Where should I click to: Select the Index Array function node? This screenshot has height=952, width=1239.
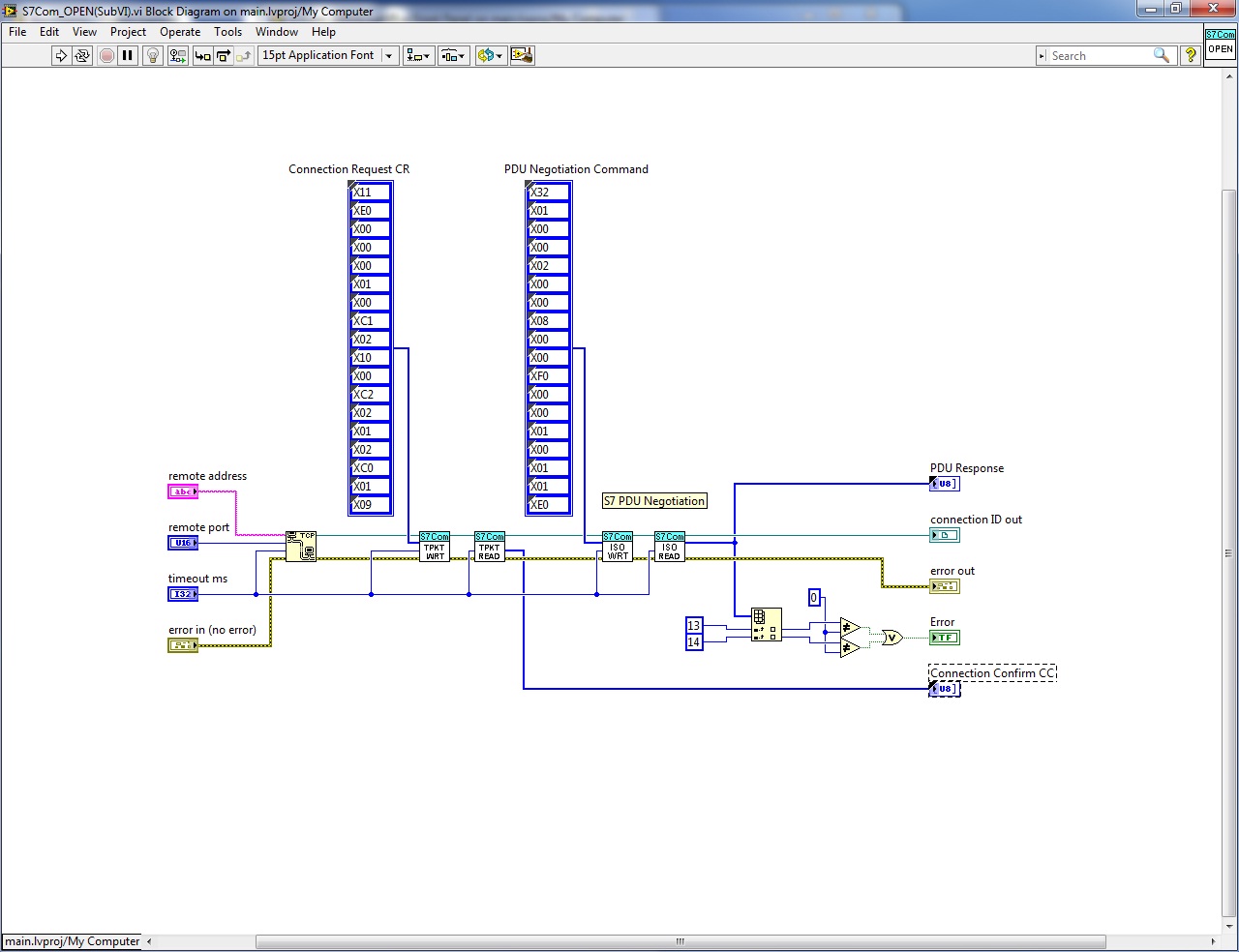766,625
